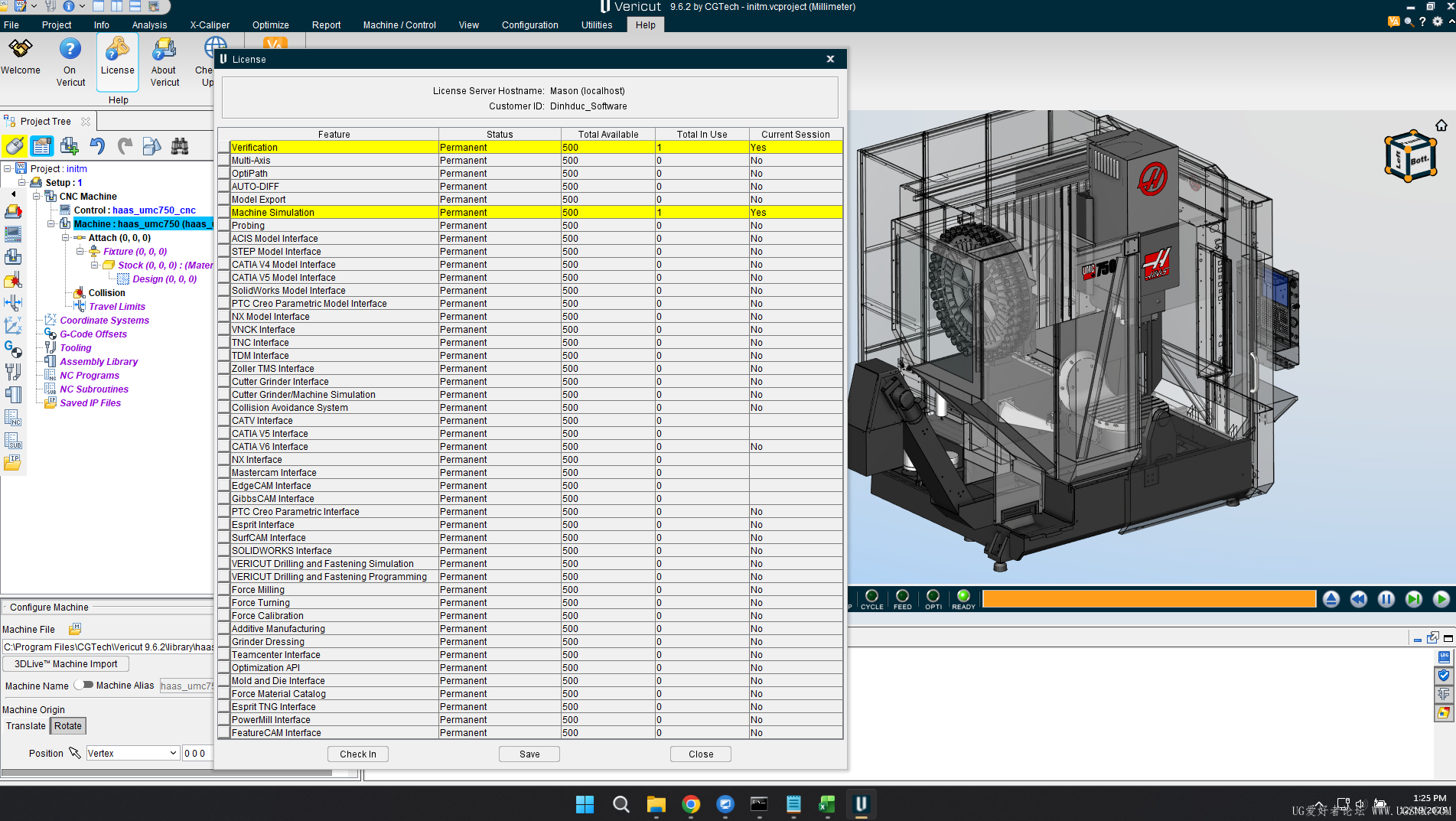Click the coordinate systems XYZ sidebar icon

click(13, 326)
